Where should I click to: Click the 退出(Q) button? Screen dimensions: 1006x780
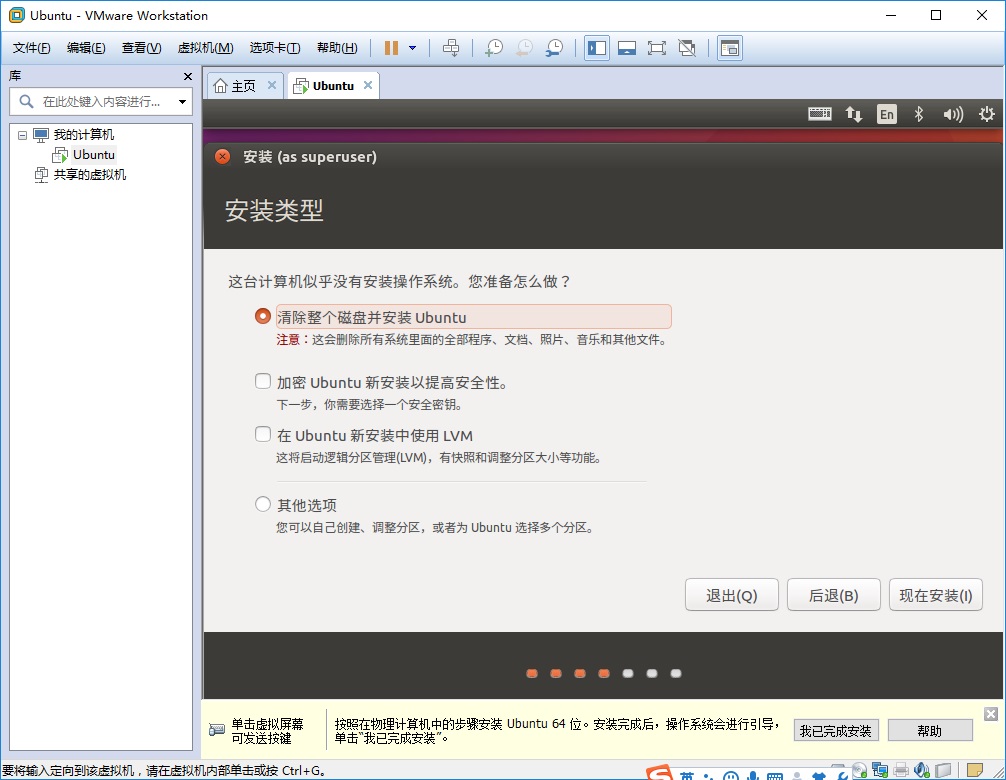tap(731, 595)
